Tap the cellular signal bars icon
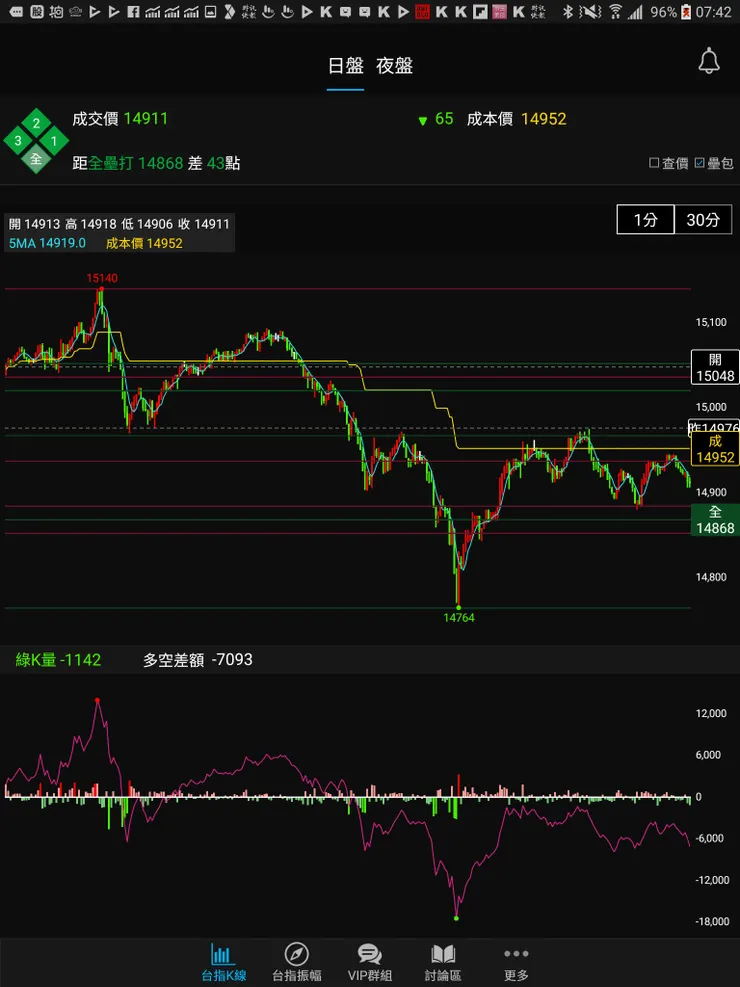Screen dimensions: 740x987 (636, 11)
